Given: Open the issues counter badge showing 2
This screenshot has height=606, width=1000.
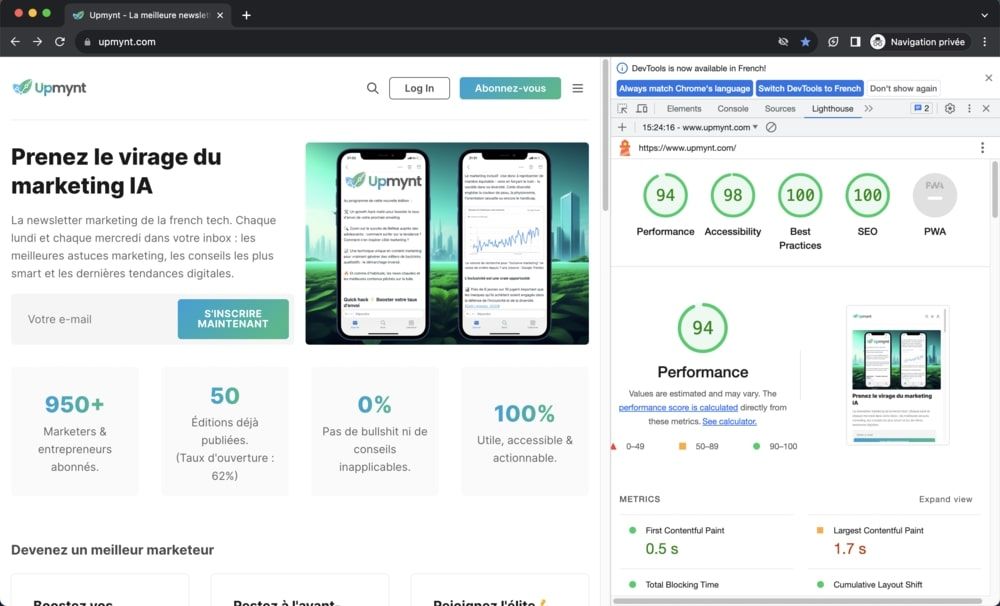Looking at the screenshot, I should point(920,108).
